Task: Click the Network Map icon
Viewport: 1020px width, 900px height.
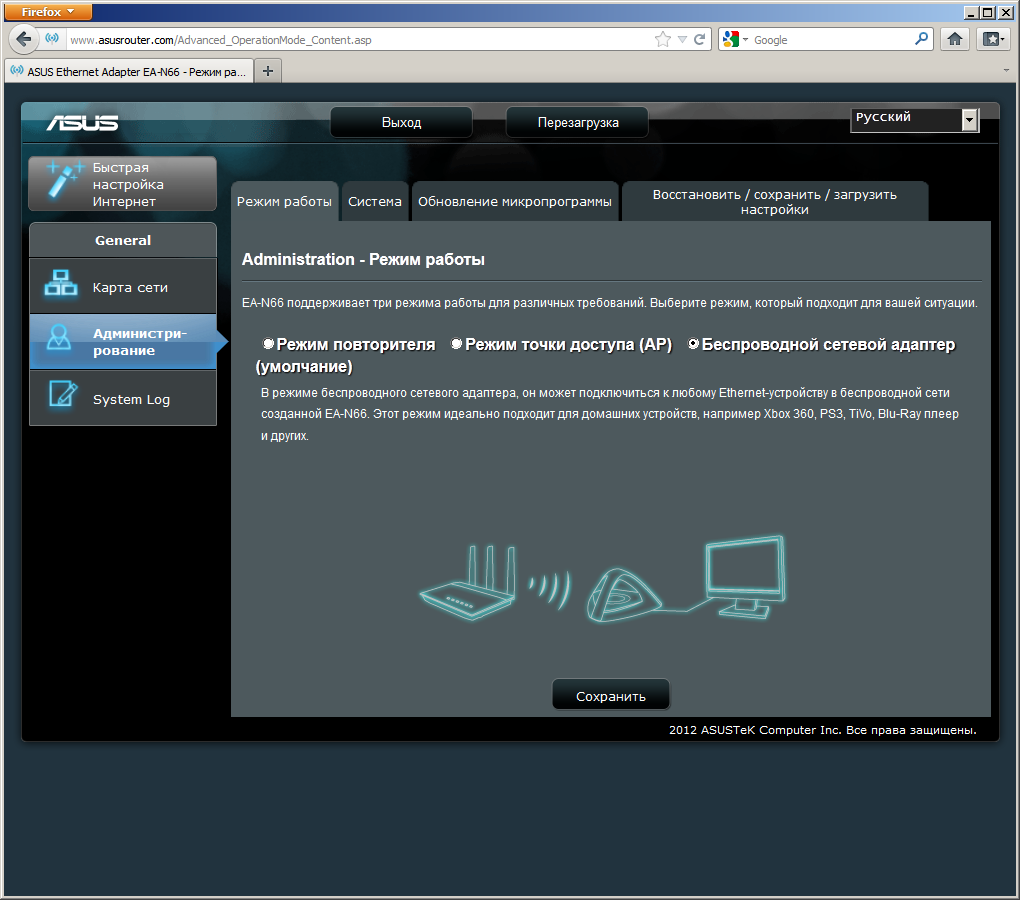Action: tap(60, 284)
